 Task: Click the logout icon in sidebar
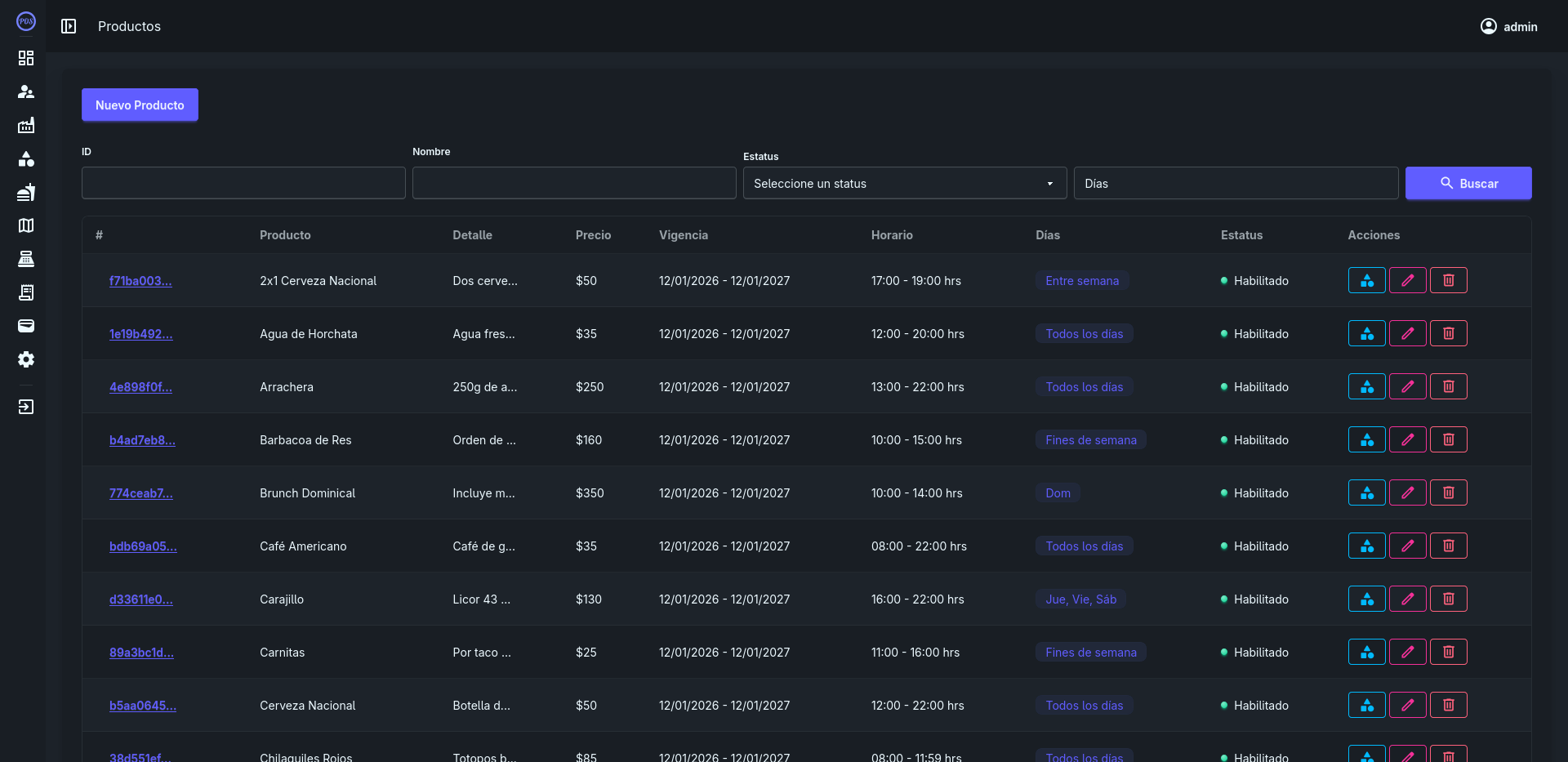26,407
